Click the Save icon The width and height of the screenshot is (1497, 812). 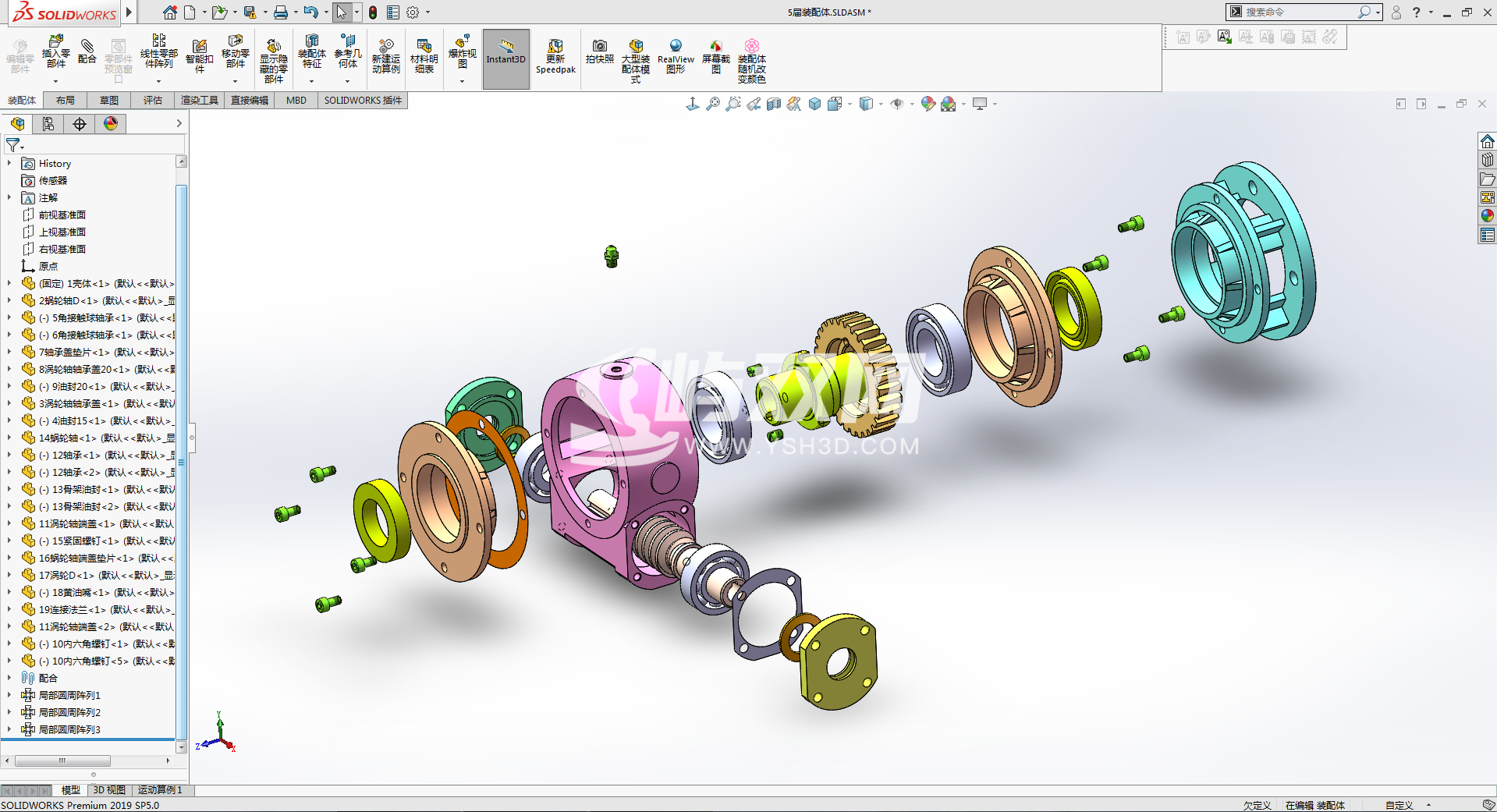point(250,12)
